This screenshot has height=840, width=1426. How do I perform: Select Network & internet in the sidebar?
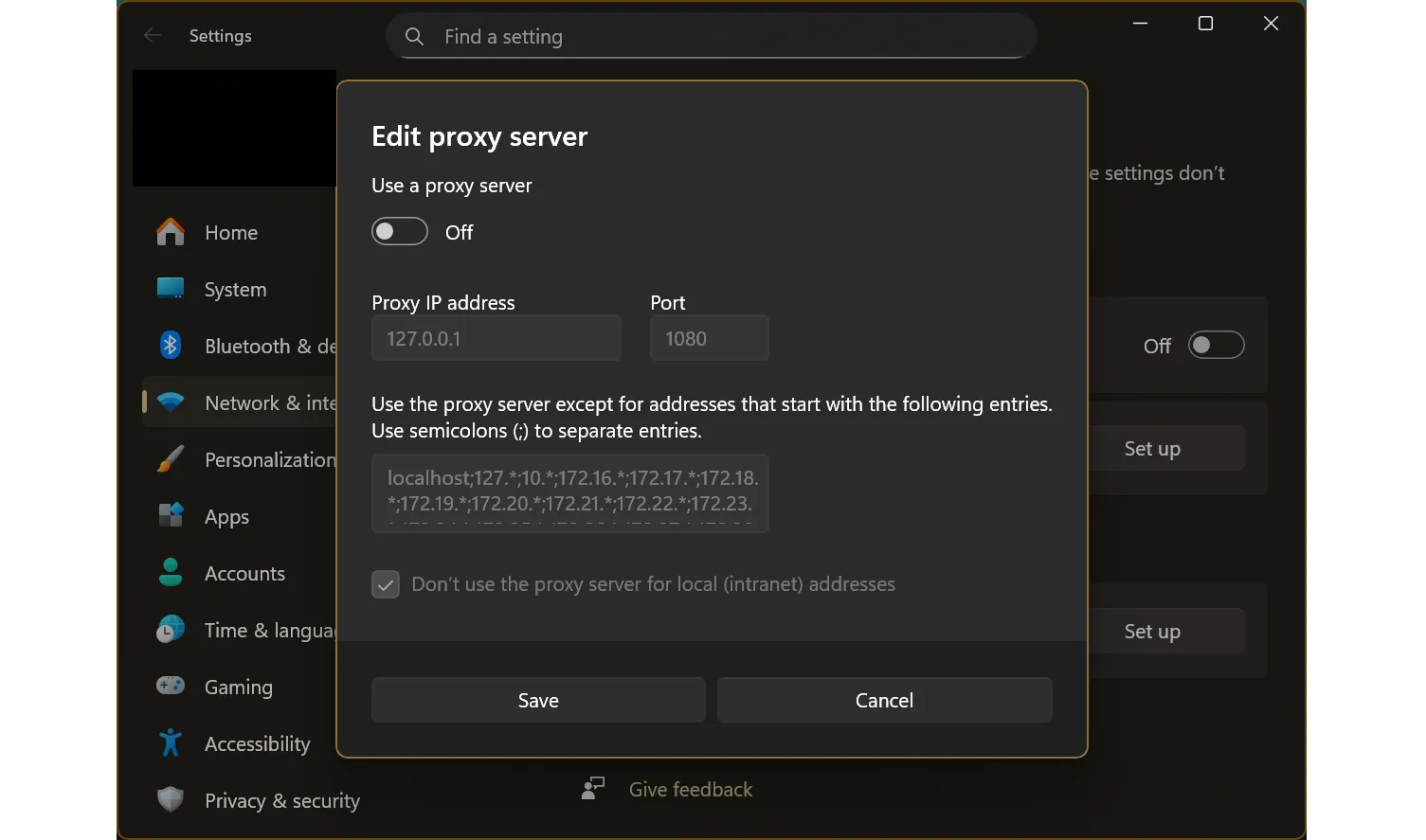point(170,402)
